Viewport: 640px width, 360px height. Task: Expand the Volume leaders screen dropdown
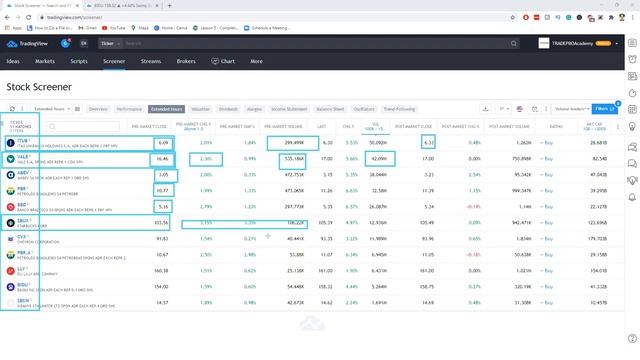pyautogui.click(x=572, y=109)
